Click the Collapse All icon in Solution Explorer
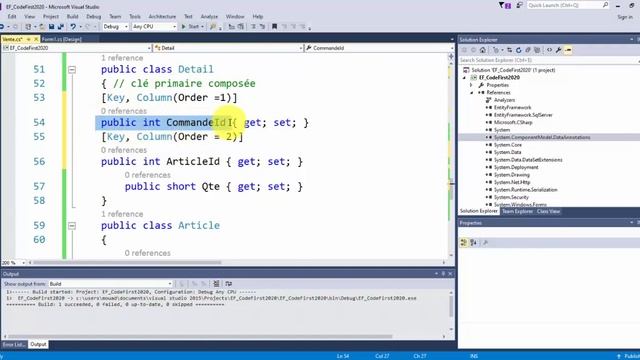 pos(528,50)
